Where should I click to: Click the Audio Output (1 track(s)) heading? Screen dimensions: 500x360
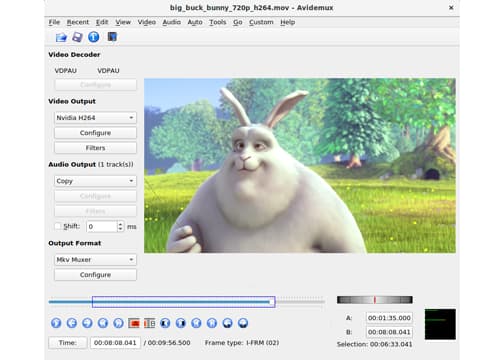coord(91,164)
